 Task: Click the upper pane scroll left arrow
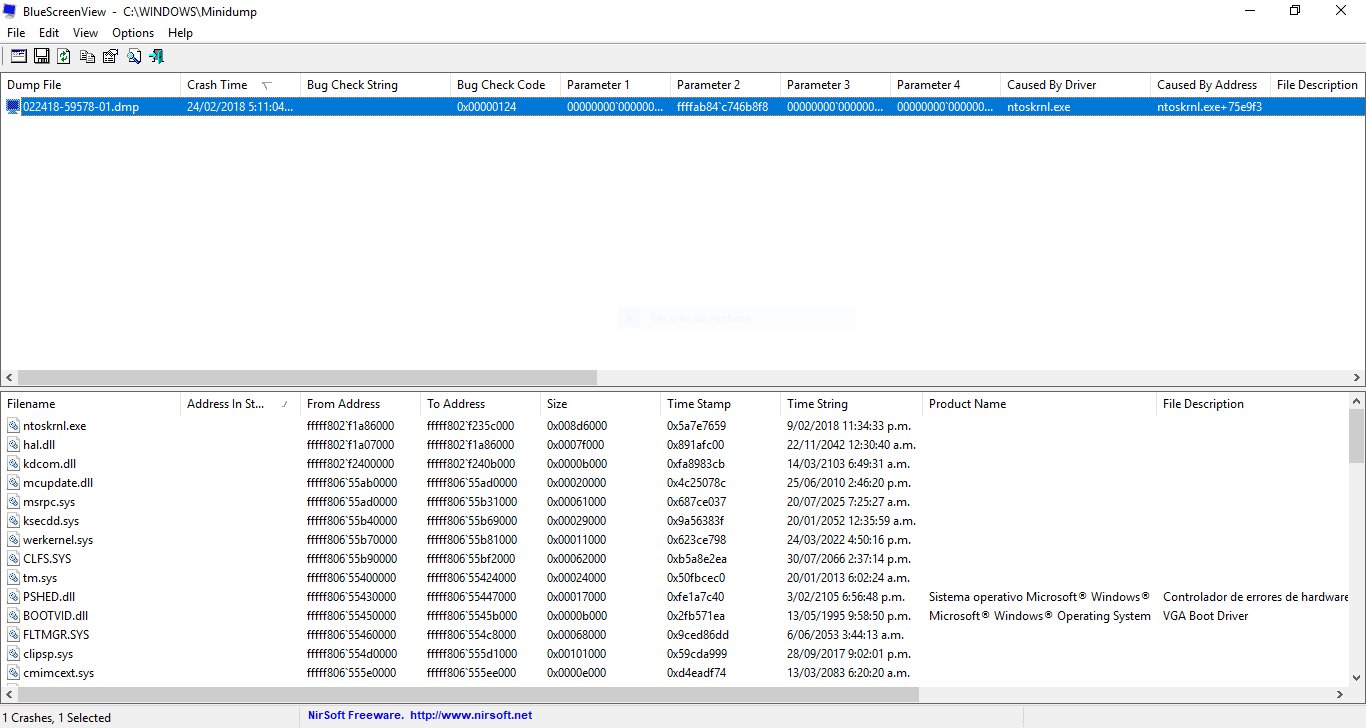tap(9, 378)
